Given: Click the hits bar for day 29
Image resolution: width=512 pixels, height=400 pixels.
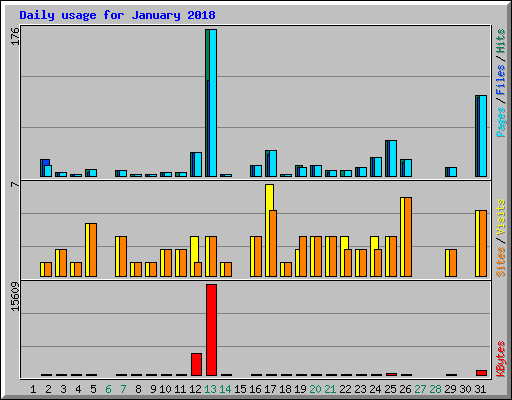Looking at the screenshot, I should click(x=451, y=172).
